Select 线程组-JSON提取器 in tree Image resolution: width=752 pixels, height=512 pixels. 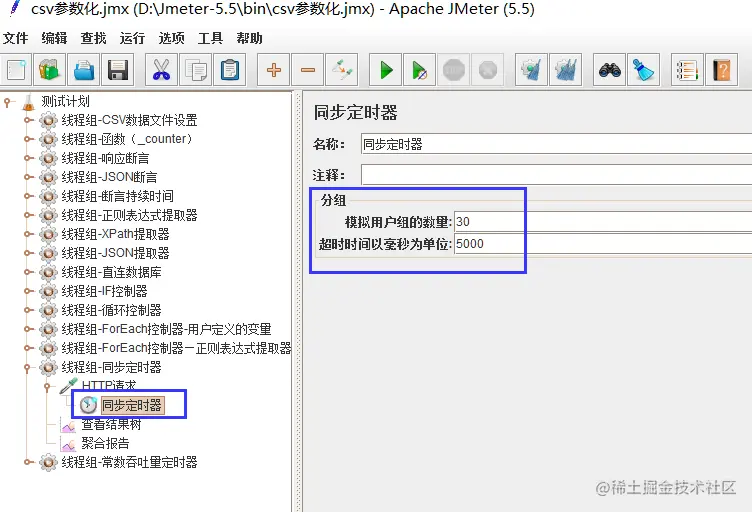pyautogui.click(x=116, y=253)
